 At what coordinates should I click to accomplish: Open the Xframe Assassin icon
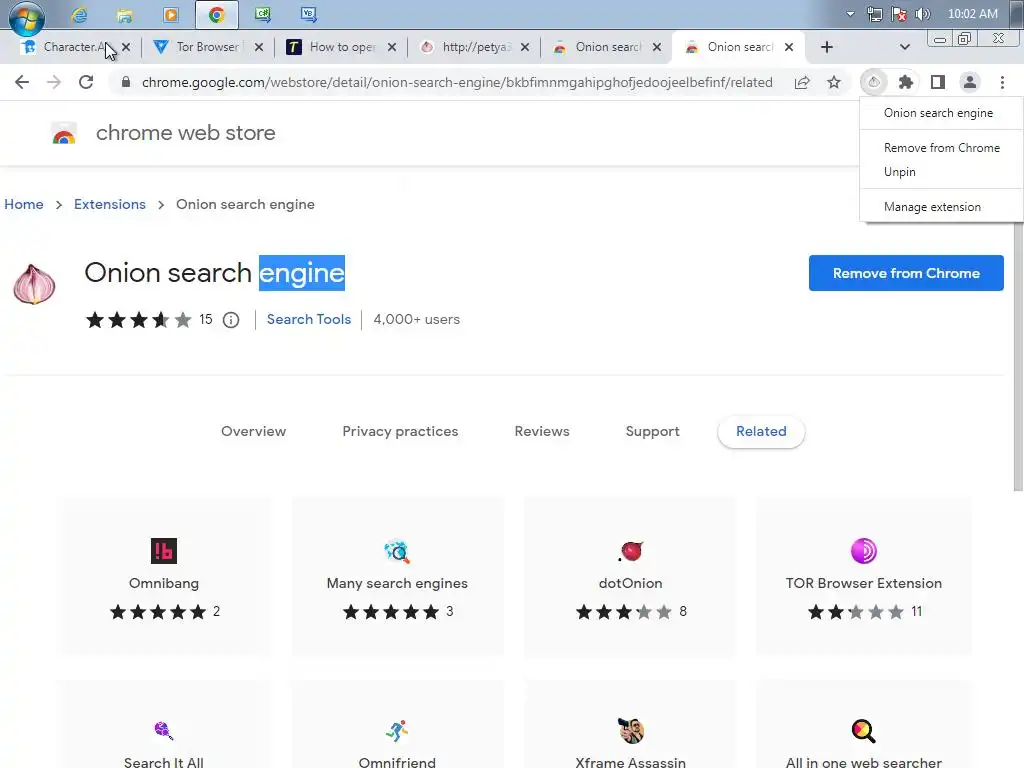(630, 731)
